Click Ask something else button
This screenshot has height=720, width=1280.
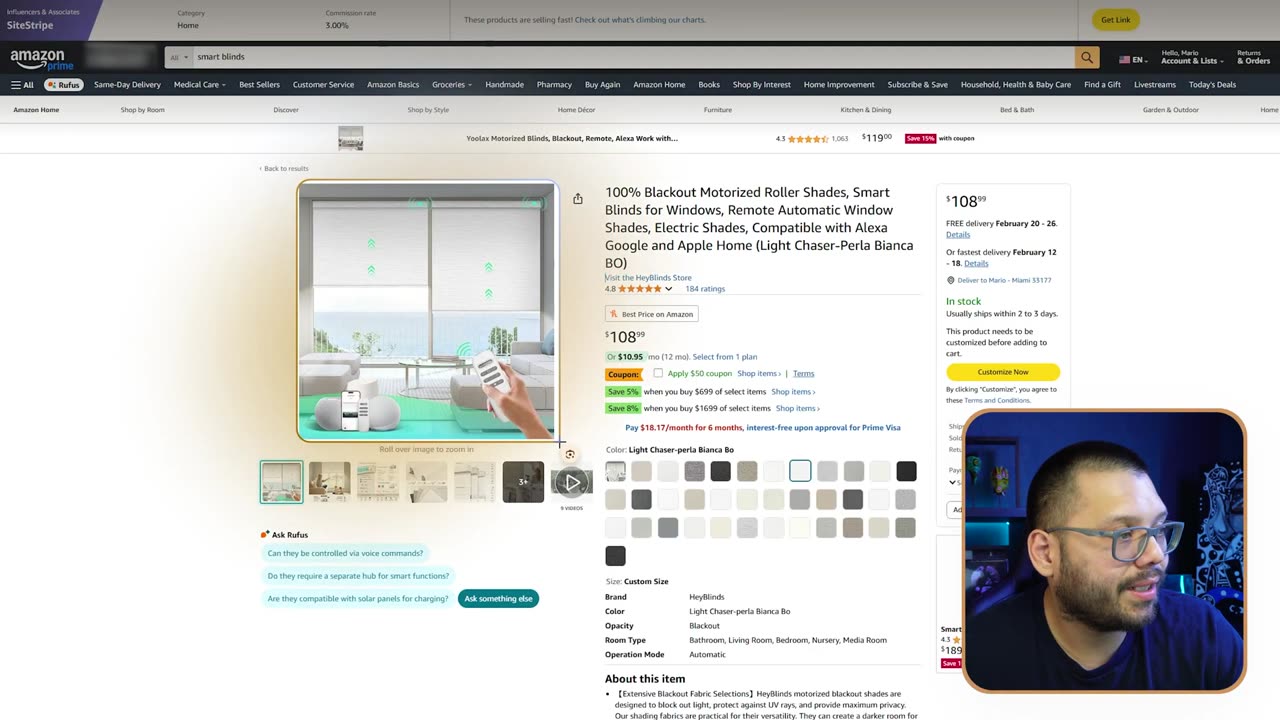[x=498, y=599]
